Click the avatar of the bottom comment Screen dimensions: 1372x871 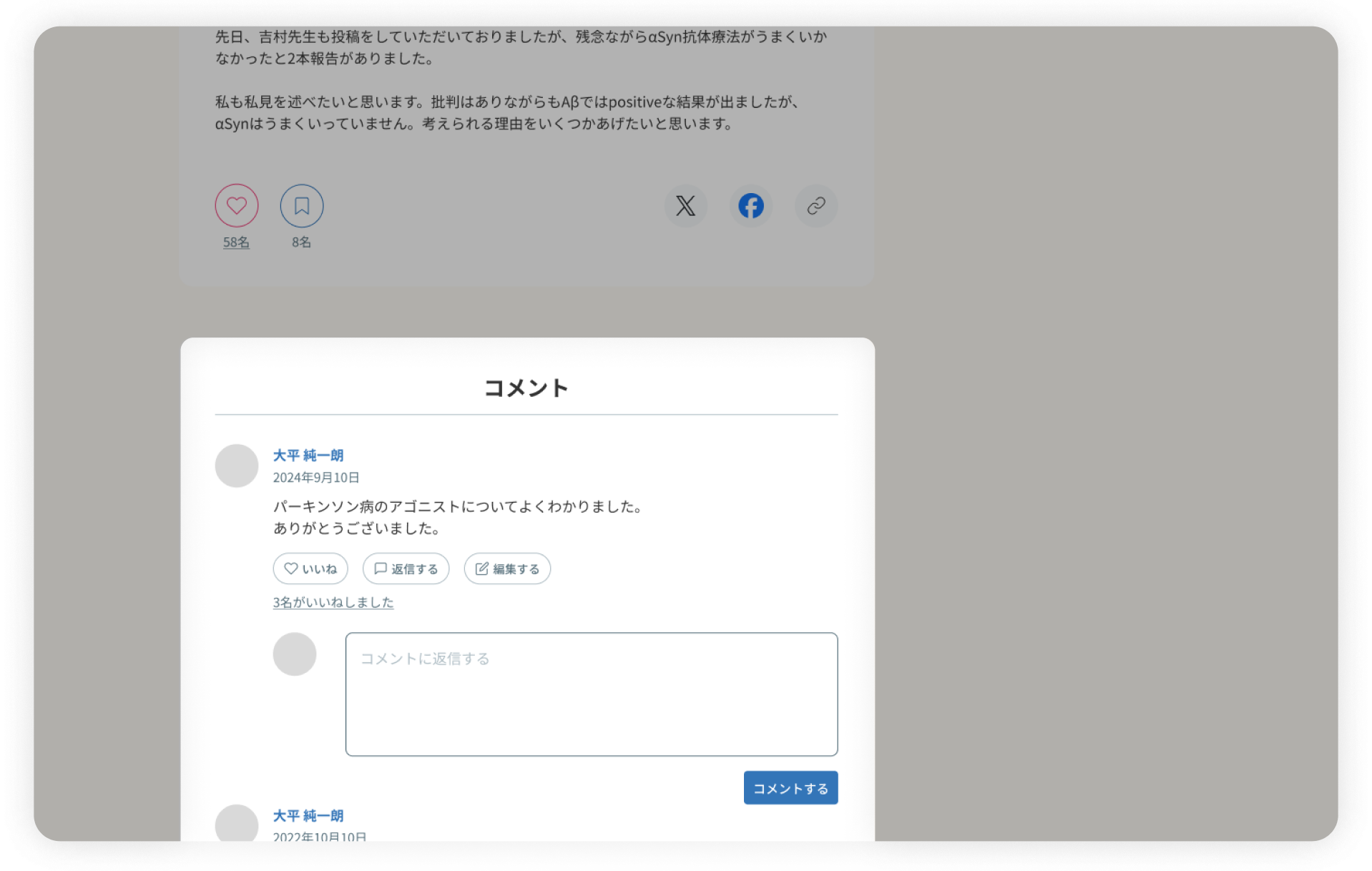coord(236,823)
